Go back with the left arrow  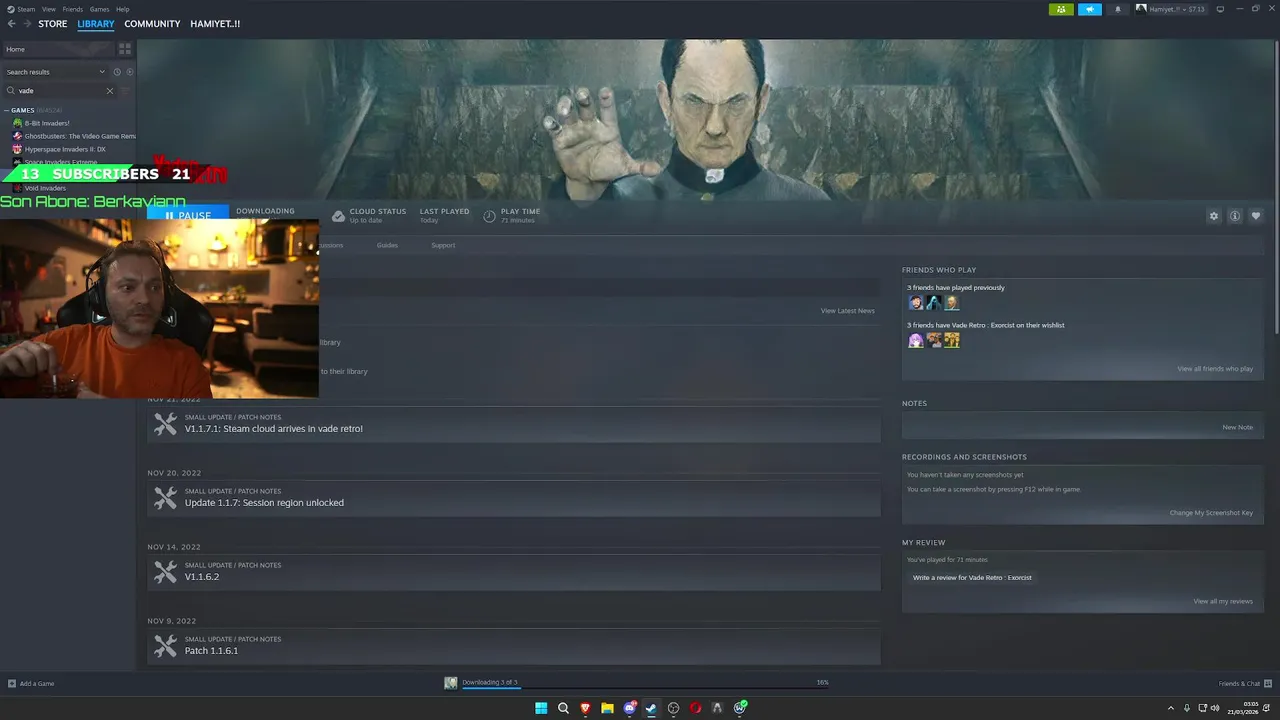click(11, 23)
